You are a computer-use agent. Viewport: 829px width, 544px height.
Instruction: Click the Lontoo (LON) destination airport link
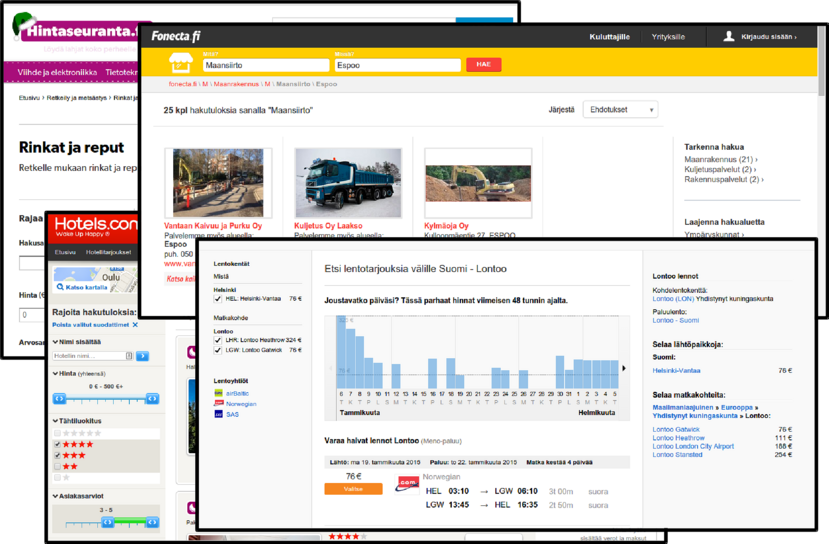pyautogui.click(x=673, y=299)
